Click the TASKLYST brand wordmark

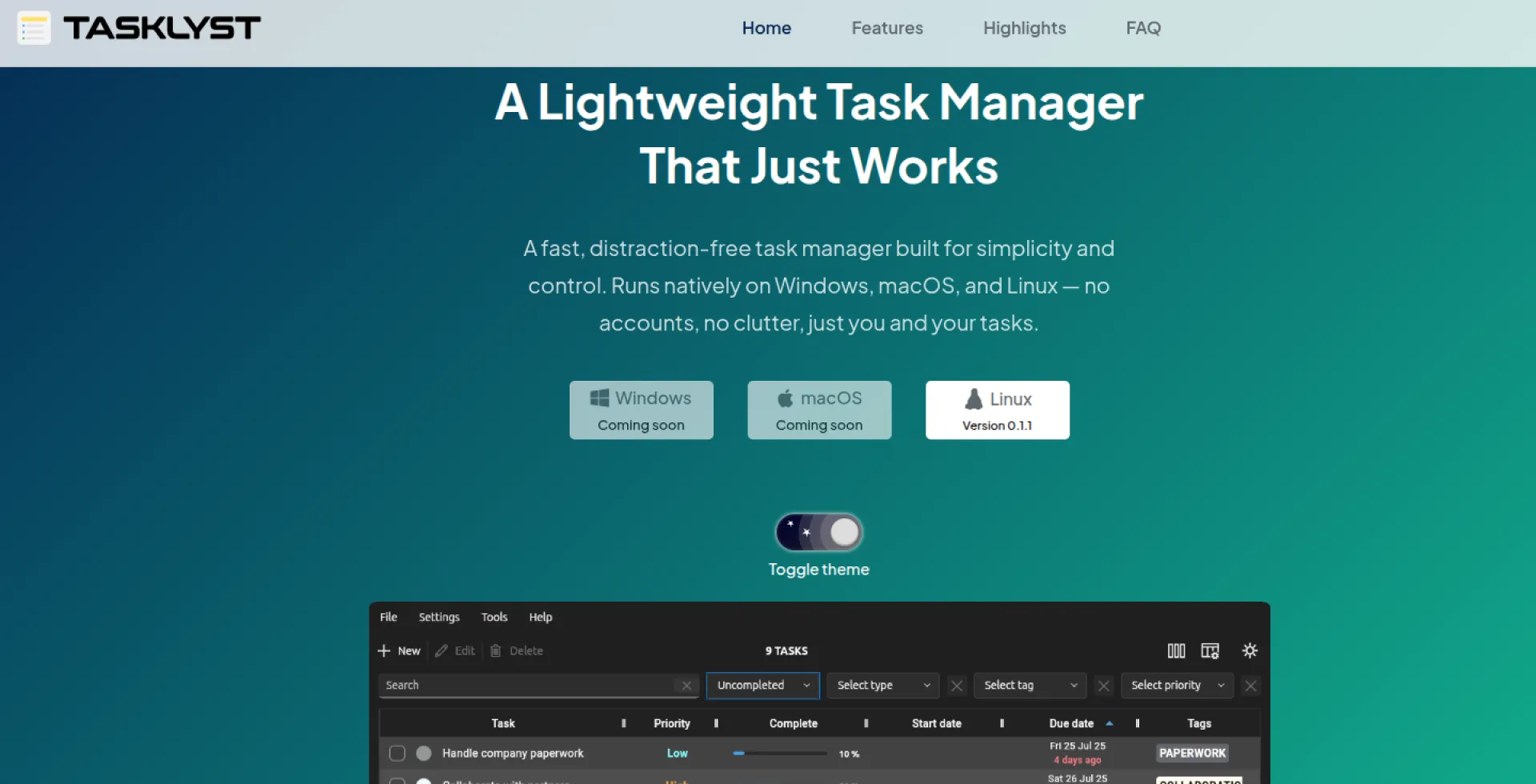[162, 28]
